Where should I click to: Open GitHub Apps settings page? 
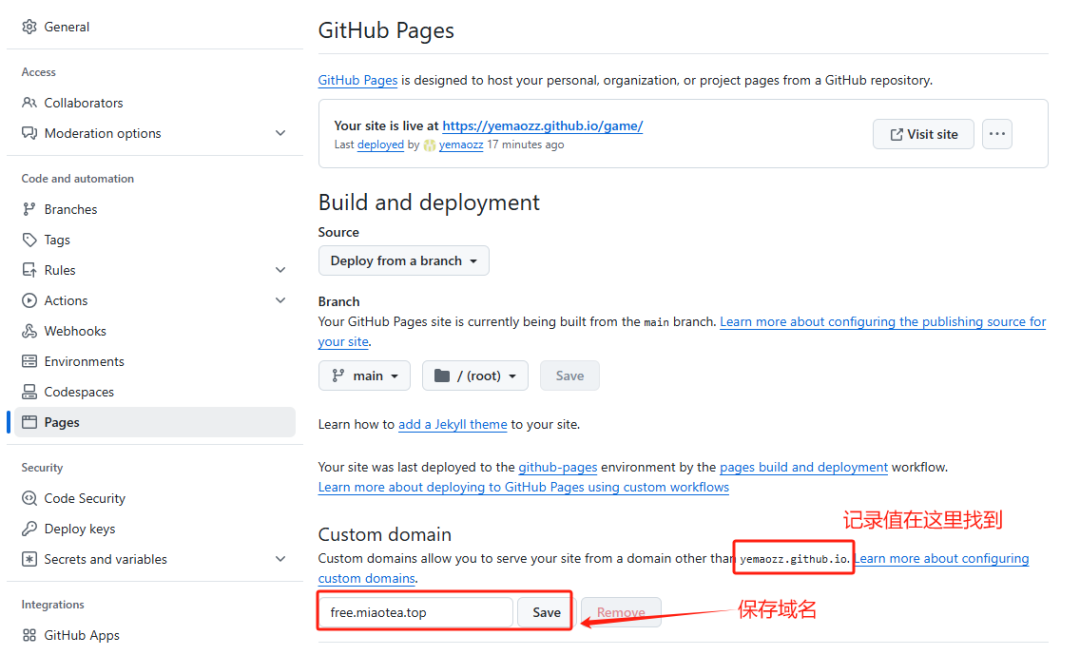[x=81, y=635]
